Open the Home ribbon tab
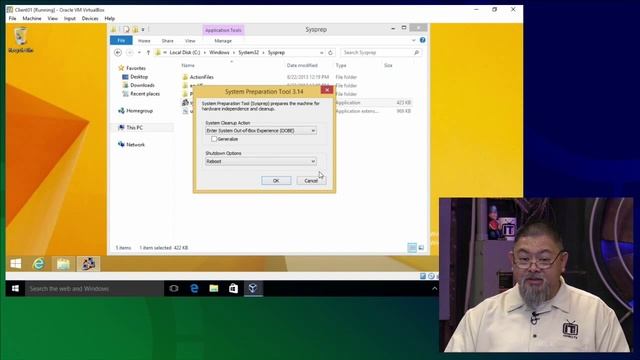Viewport: 640px width, 360px height. [144, 41]
